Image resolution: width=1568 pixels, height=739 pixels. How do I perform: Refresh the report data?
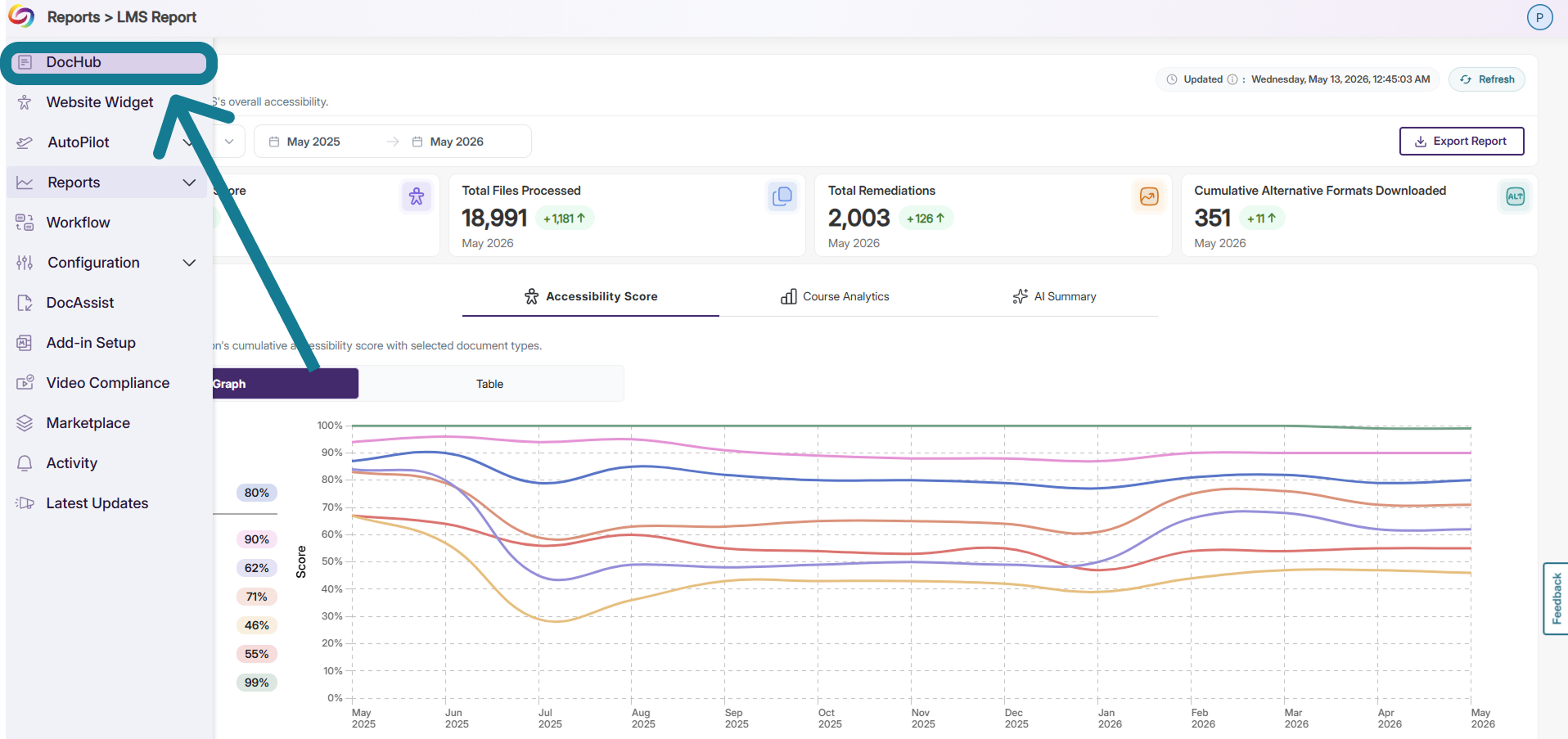coord(1487,79)
